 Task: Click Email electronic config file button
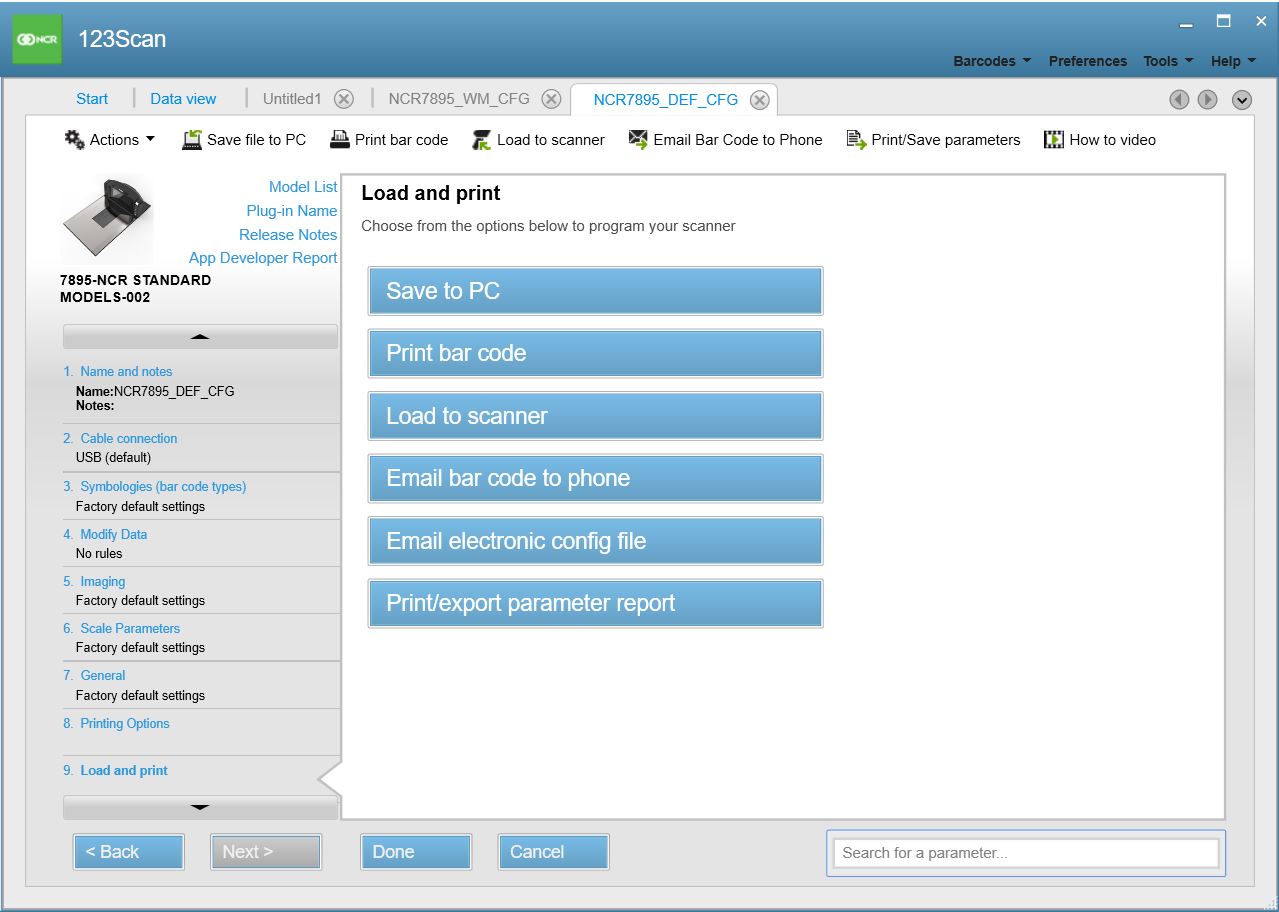coord(596,541)
